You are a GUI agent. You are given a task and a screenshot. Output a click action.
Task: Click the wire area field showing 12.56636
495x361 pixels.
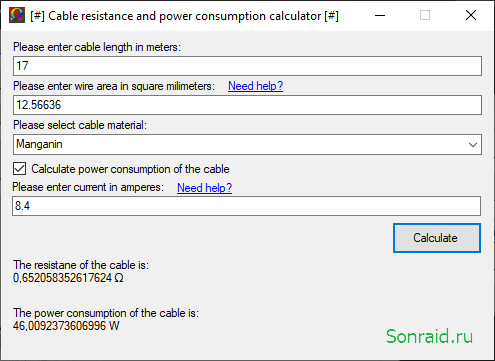tap(247, 105)
